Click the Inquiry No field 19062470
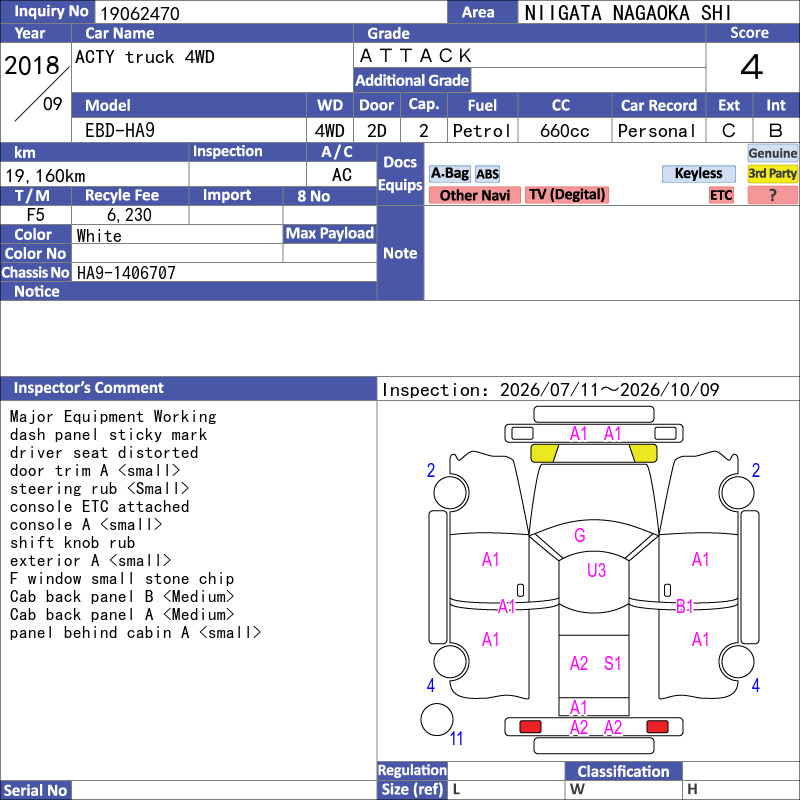800x800 pixels. 271,12
